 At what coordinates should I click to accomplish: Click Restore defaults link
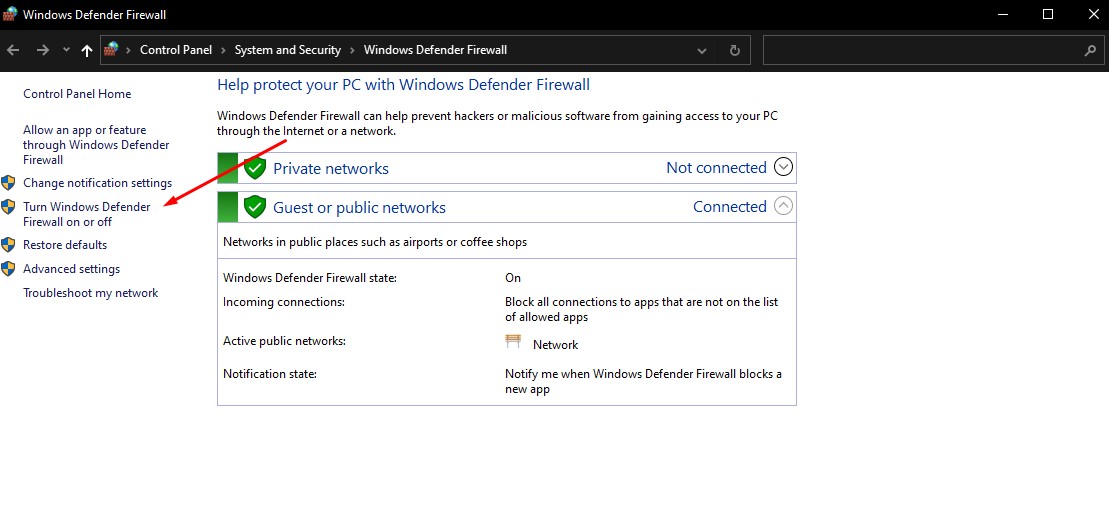click(65, 245)
